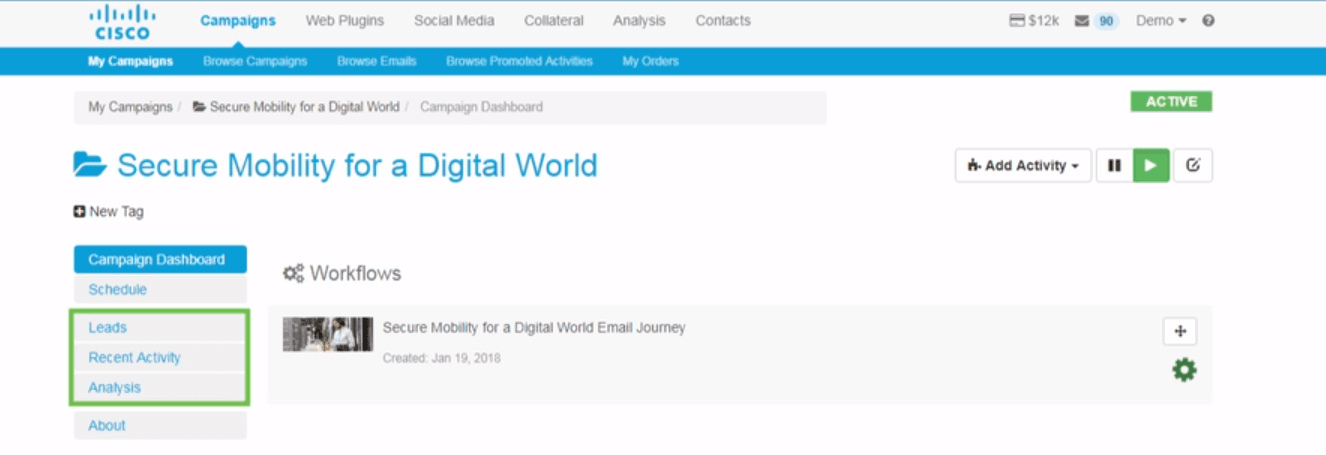Screen dimensions: 1326x455
Task: Open the Demo user dropdown
Action: coord(1161,20)
